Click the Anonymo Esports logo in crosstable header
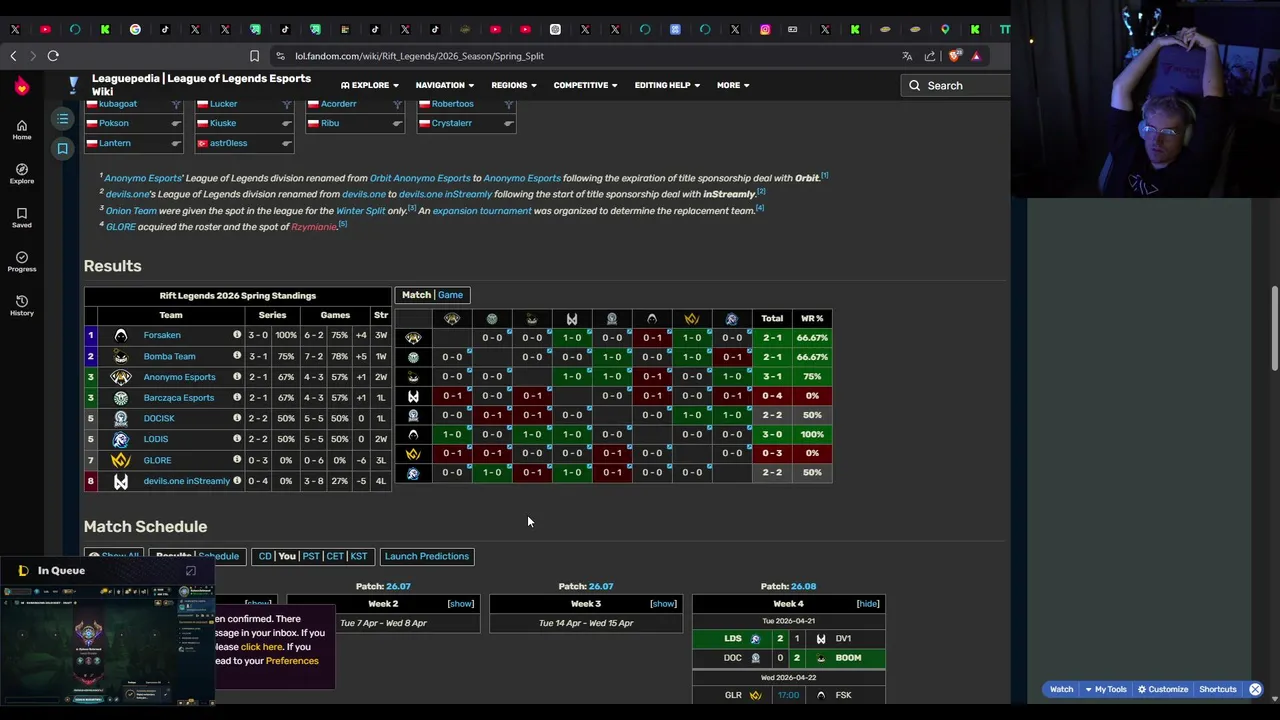 tap(452, 318)
